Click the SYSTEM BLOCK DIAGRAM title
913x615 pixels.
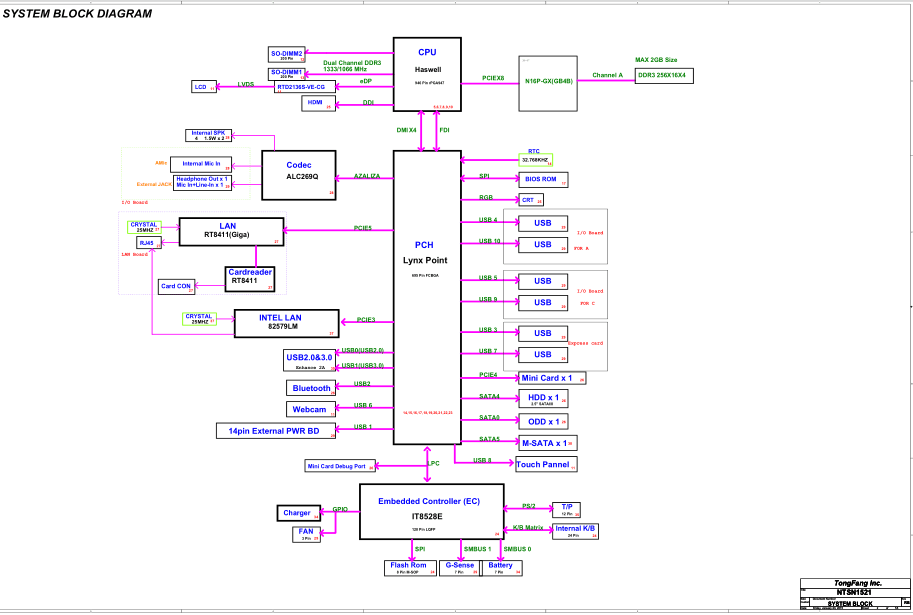click(x=77, y=14)
